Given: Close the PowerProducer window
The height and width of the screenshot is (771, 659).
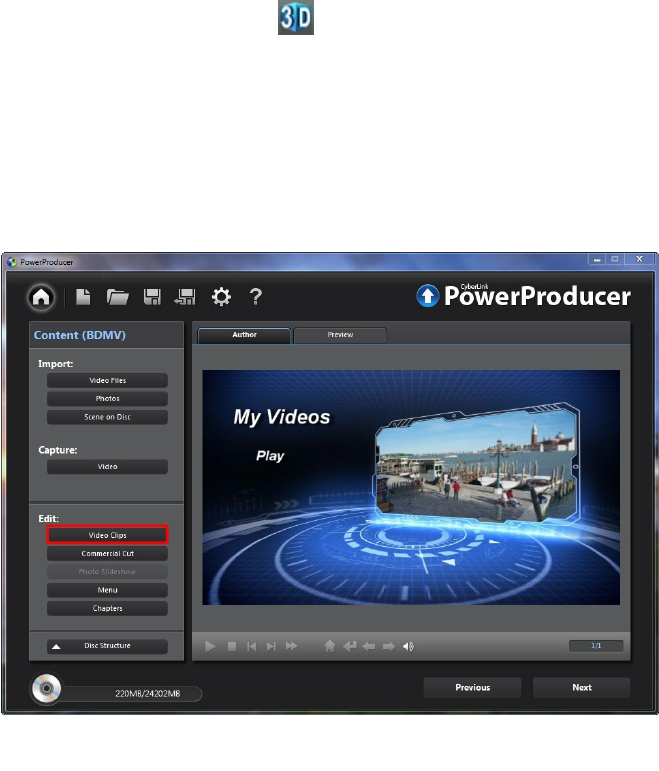Looking at the screenshot, I should pyautogui.click(x=639, y=259).
